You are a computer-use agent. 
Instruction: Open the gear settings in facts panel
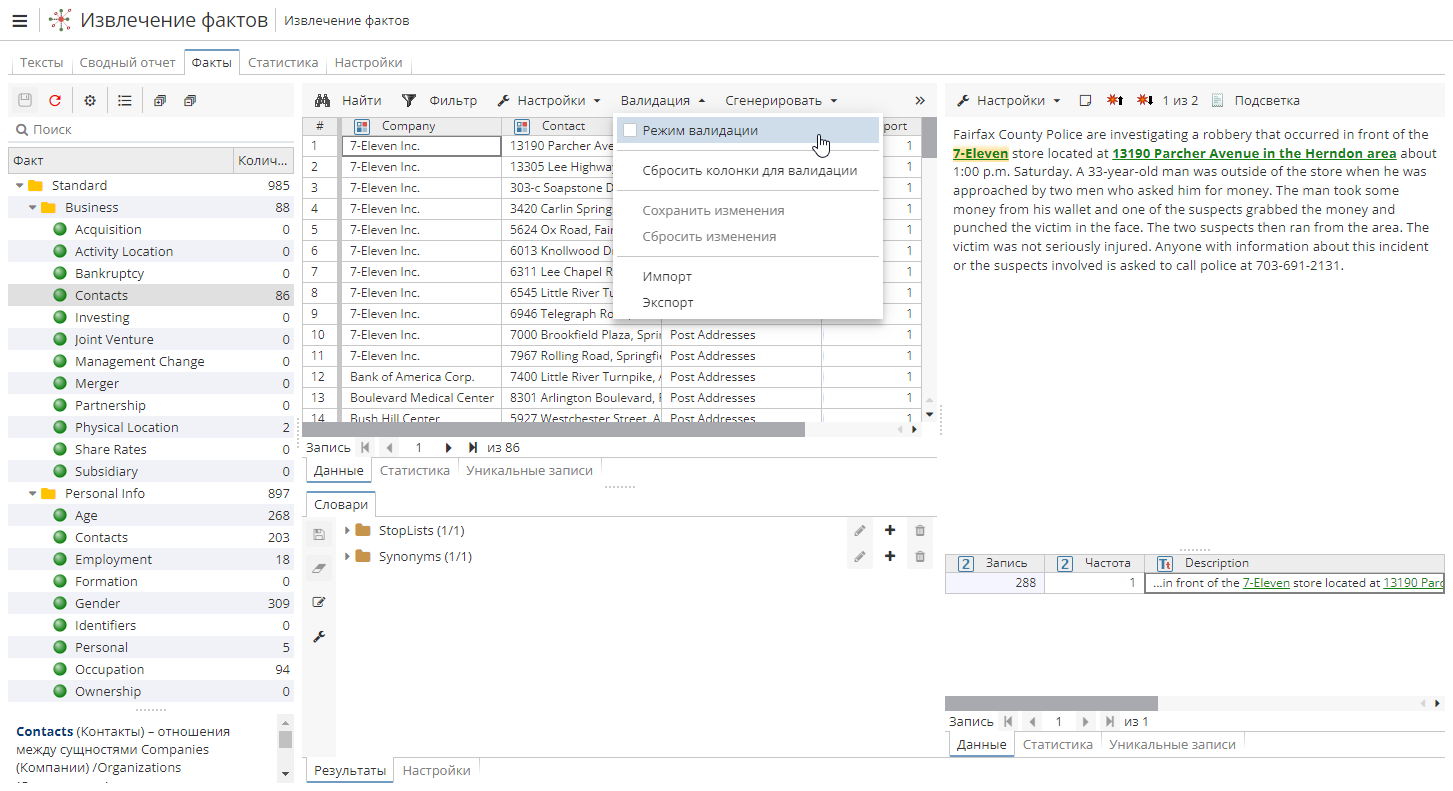90,101
